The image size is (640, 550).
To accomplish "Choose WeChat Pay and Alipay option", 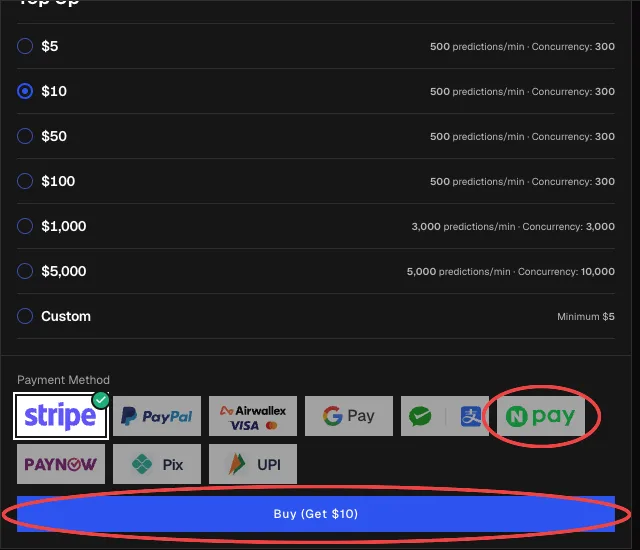I will 445,416.
